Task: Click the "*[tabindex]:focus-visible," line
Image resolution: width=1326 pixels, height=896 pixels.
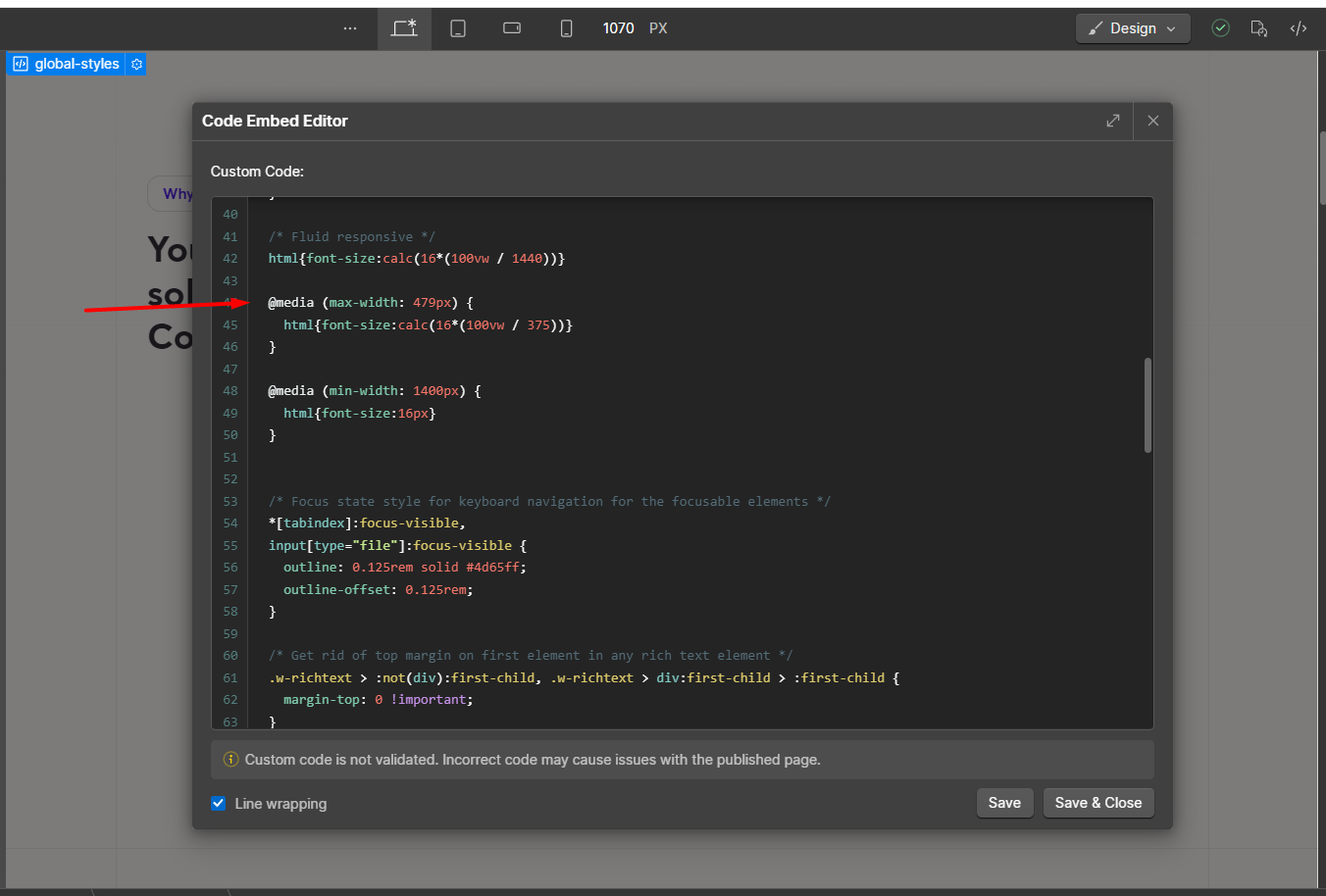Action: (x=367, y=523)
